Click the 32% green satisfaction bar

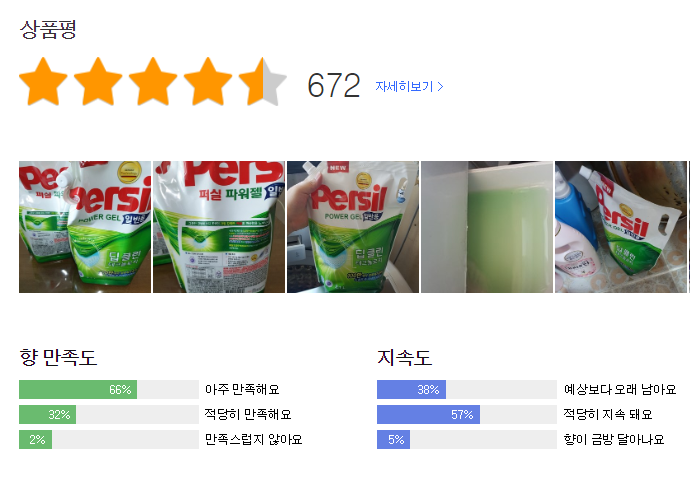[48, 414]
